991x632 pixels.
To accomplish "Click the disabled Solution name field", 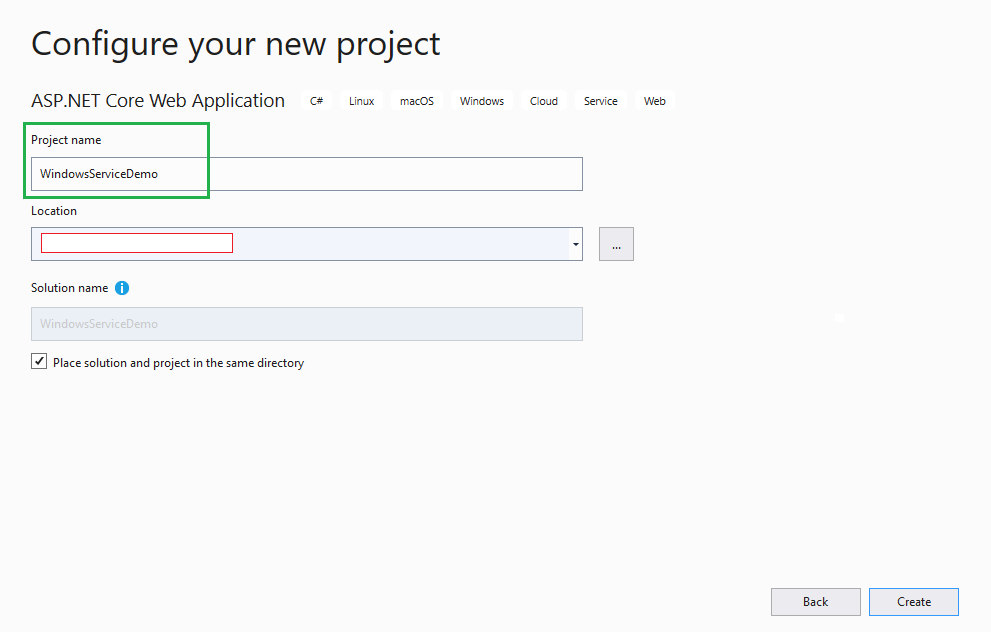I will click(307, 324).
